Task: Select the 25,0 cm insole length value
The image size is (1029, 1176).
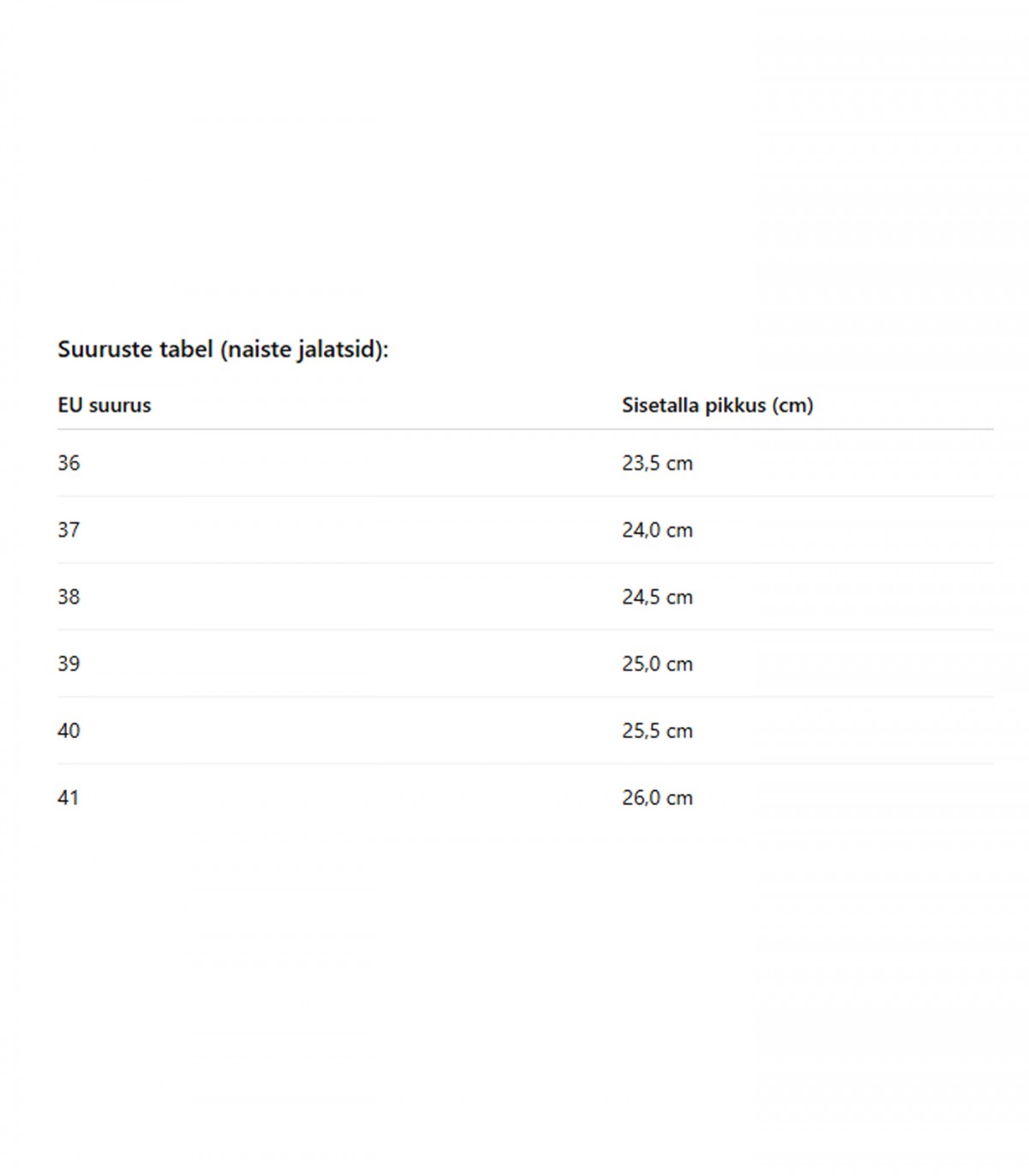Action: (x=658, y=663)
